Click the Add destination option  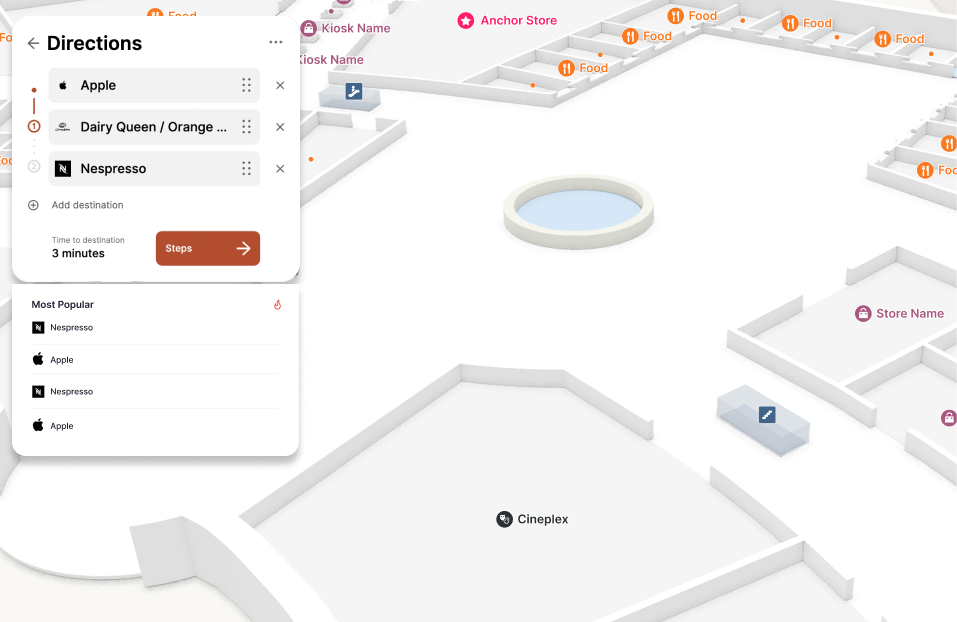coord(90,205)
